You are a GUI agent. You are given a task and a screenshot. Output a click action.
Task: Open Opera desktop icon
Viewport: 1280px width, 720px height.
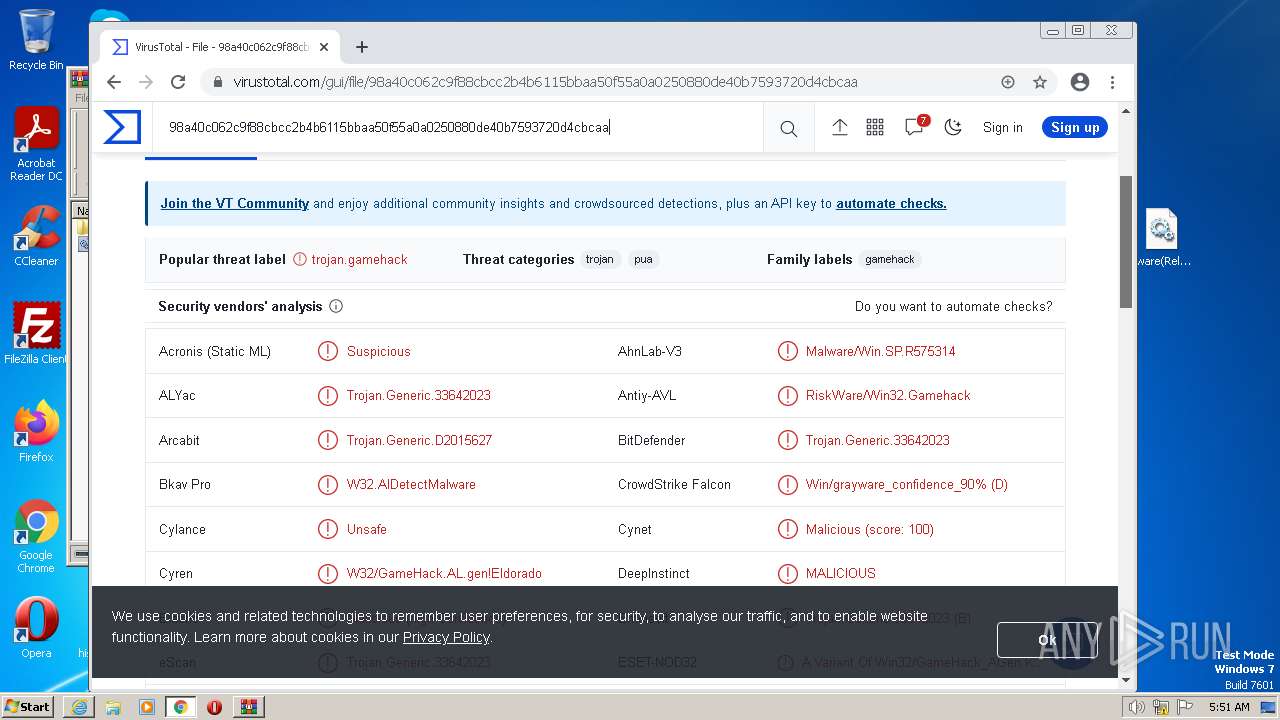pos(36,628)
